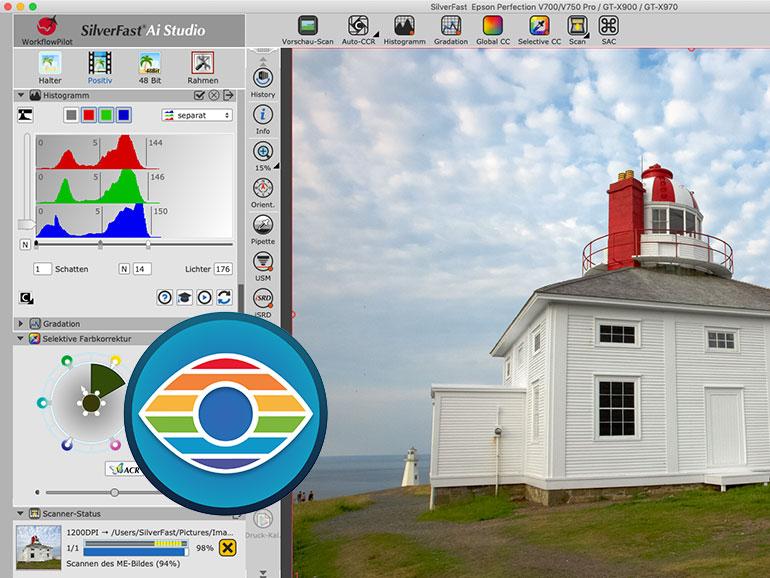This screenshot has height=578, width=770.
Task: Cancel histogram changes with X icon
Action: click(x=214, y=95)
